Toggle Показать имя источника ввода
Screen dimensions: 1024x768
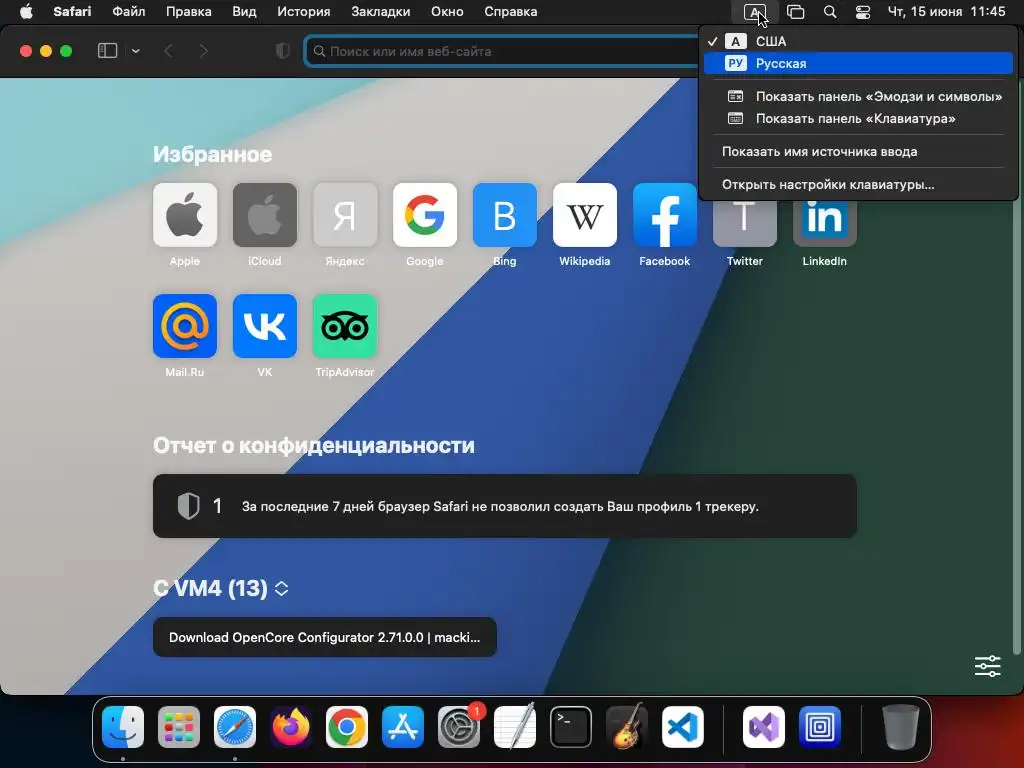[x=858, y=152]
